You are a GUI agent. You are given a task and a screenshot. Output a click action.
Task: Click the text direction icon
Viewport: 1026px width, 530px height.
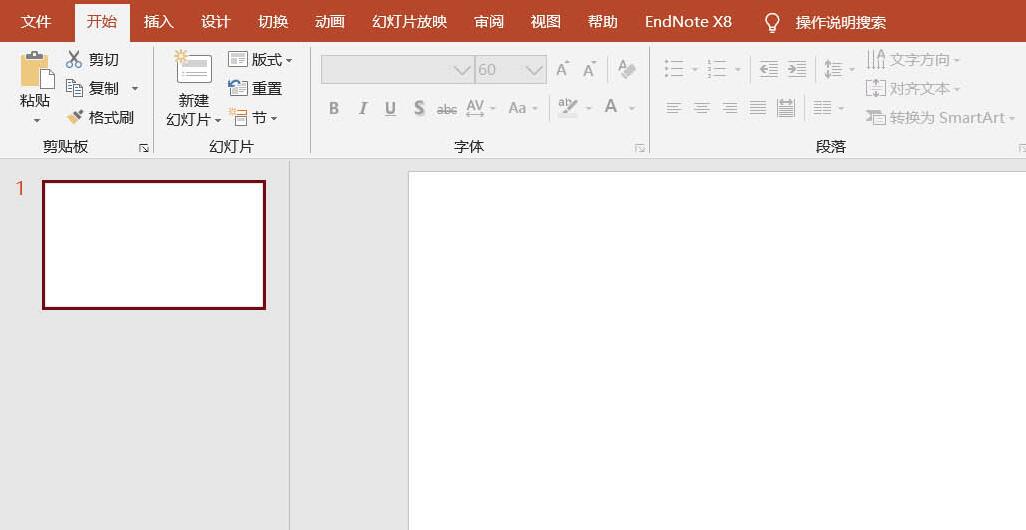[x=876, y=60]
